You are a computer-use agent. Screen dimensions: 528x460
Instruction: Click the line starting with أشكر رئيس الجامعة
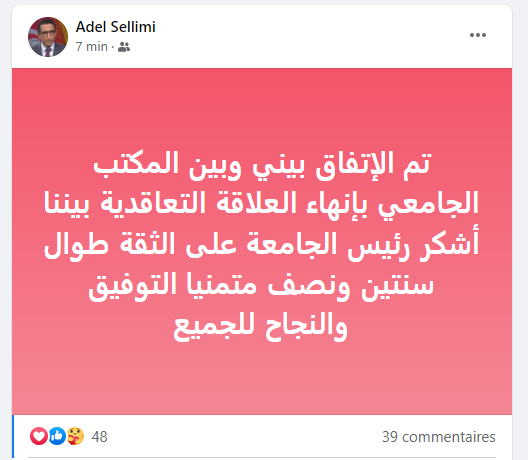(x=261, y=244)
